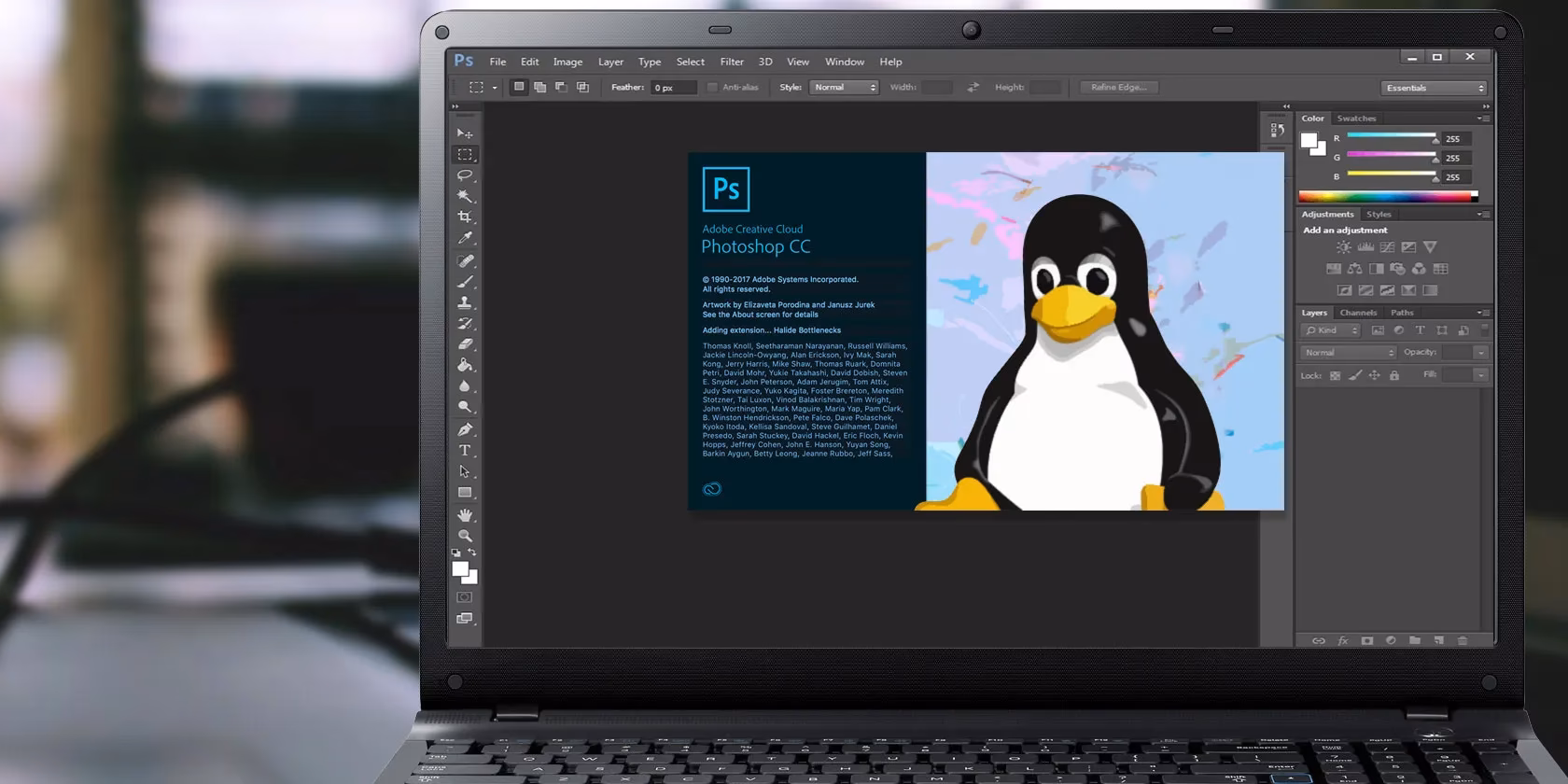Select the History Brush tool
This screenshot has width=1568, height=784.
click(465, 324)
